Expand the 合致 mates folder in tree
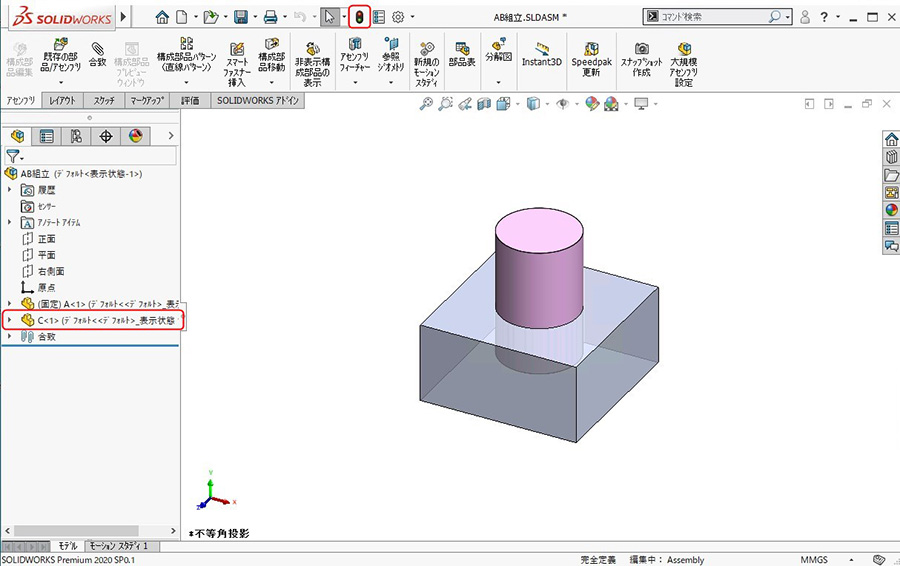The image size is (900, 566). (10, 337)
